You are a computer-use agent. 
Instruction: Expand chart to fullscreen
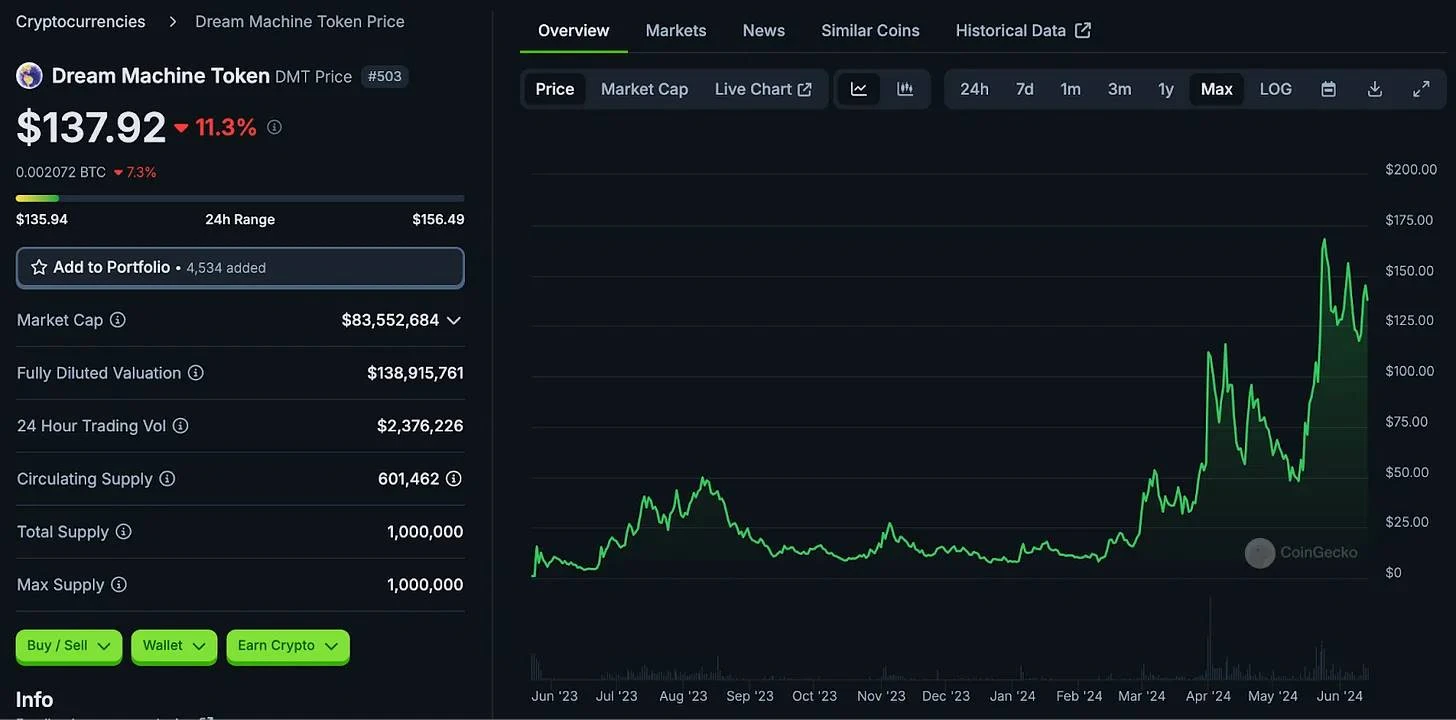pyautogui.click(x=1421, y=89)
